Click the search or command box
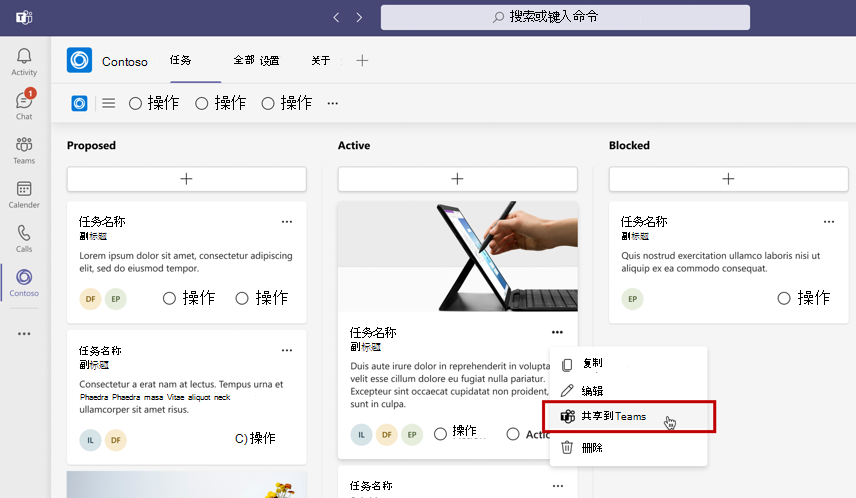Viewport: 856px width, 498px height. pos(565,17)
